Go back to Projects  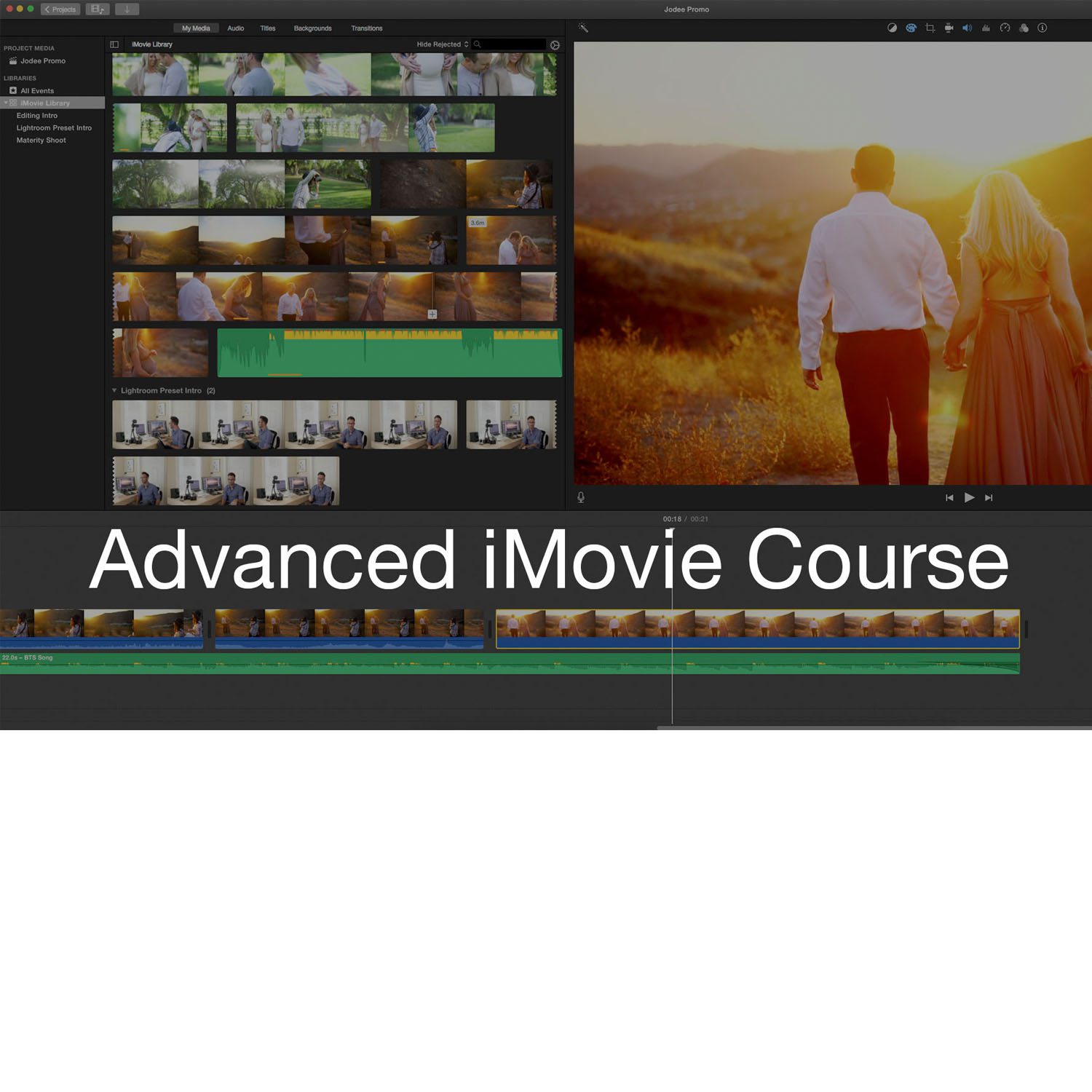60,9
